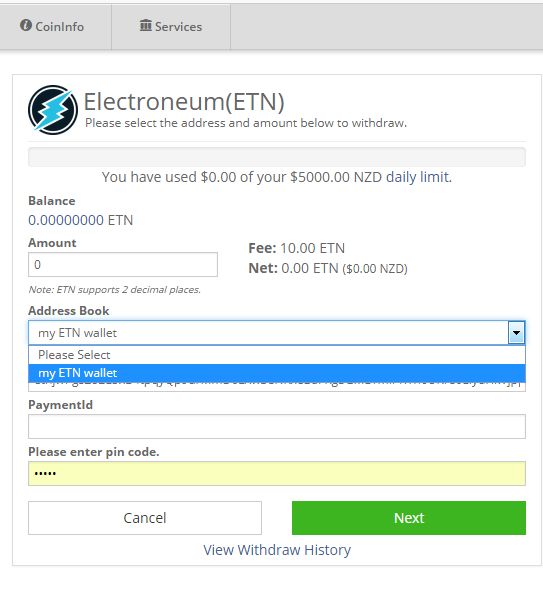This screenshot has height=597, width=543.
Task: Click the Amount input field
Action: (123, 264)
